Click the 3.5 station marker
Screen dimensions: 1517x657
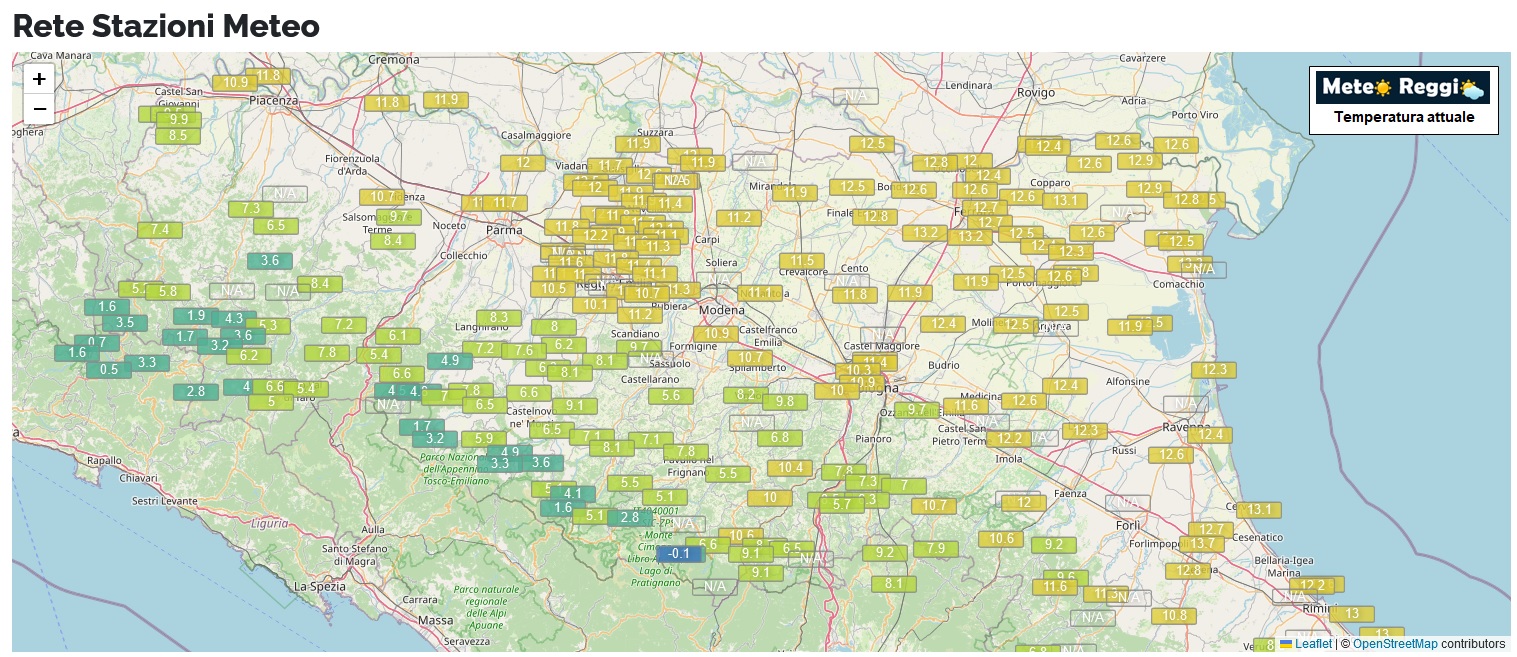tap(125, 323)
